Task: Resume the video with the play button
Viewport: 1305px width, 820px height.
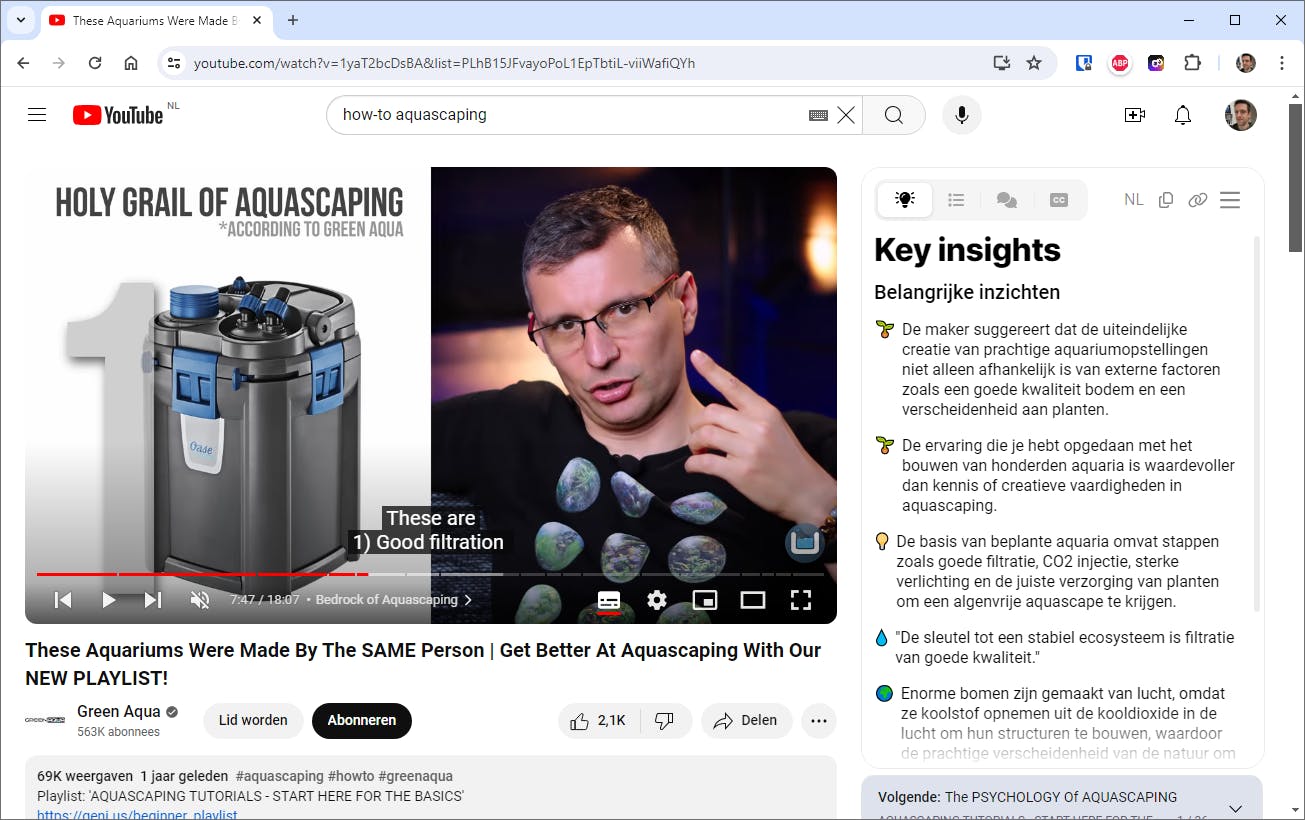Action: [x=109, y=600]
